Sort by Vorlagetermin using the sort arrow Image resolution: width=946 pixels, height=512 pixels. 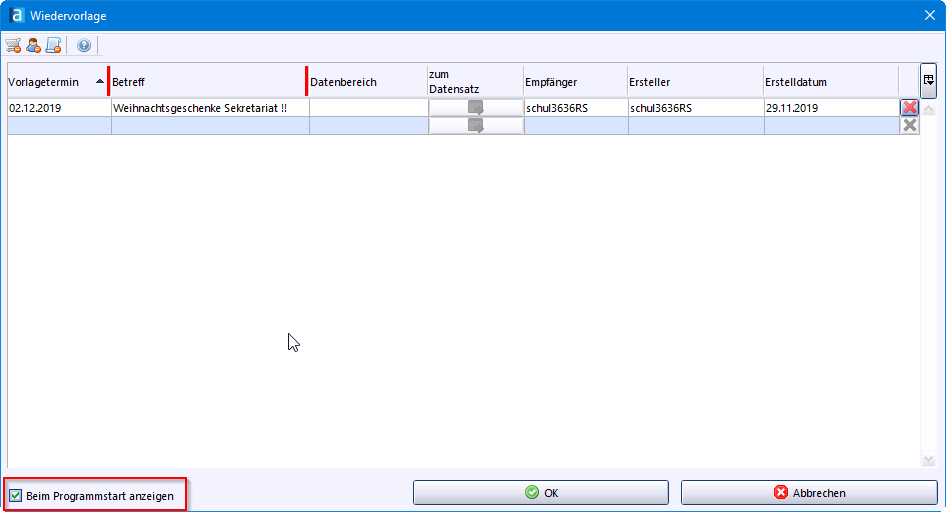click(x=99, y=81)
